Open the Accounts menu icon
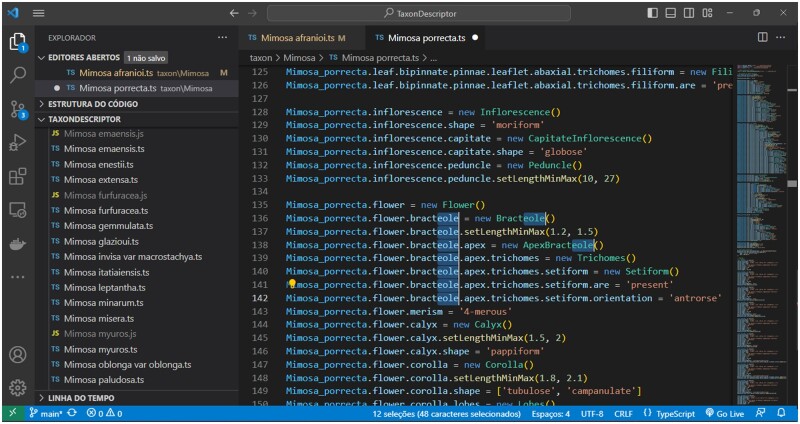800x424 pixels. 18,355
